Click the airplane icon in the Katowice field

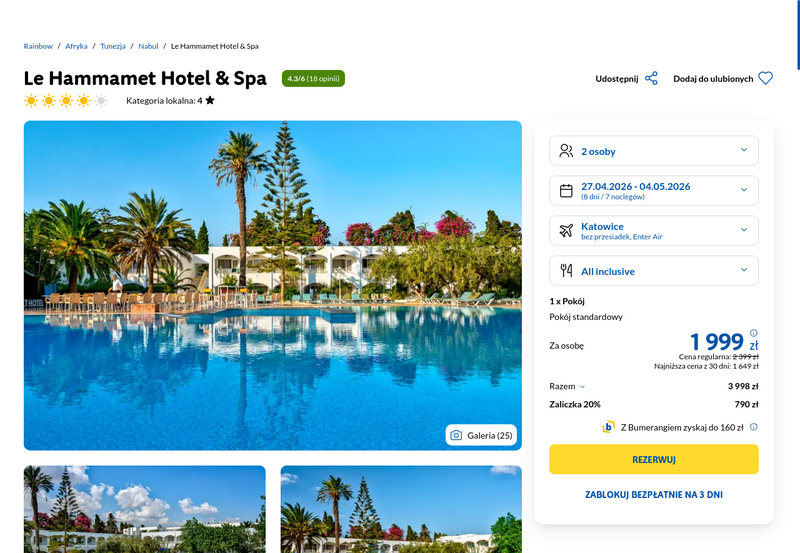point(566,231)
